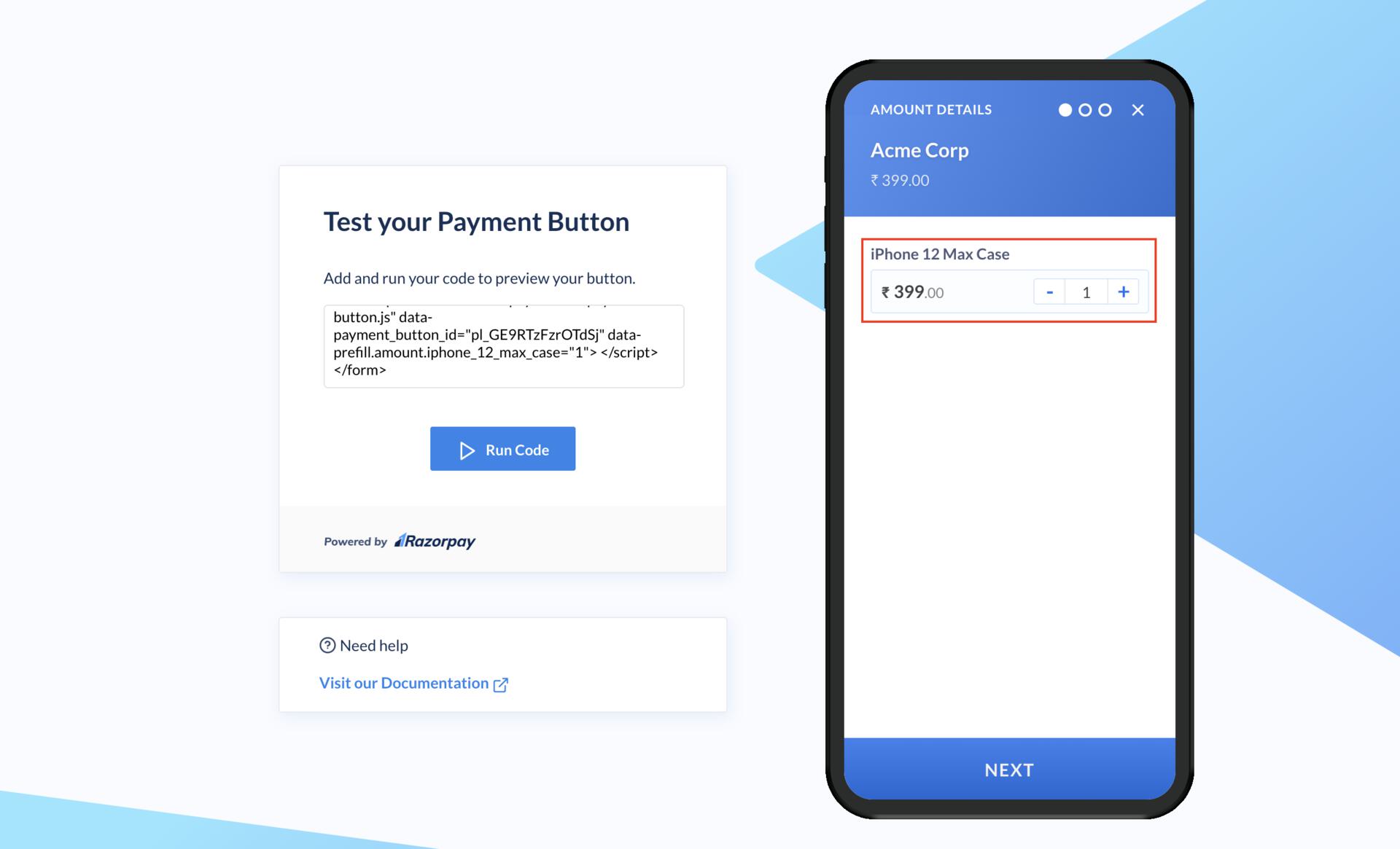The image size is (1400, 849).
Task: Visit the Documentation link
Action: click(413, 683)
